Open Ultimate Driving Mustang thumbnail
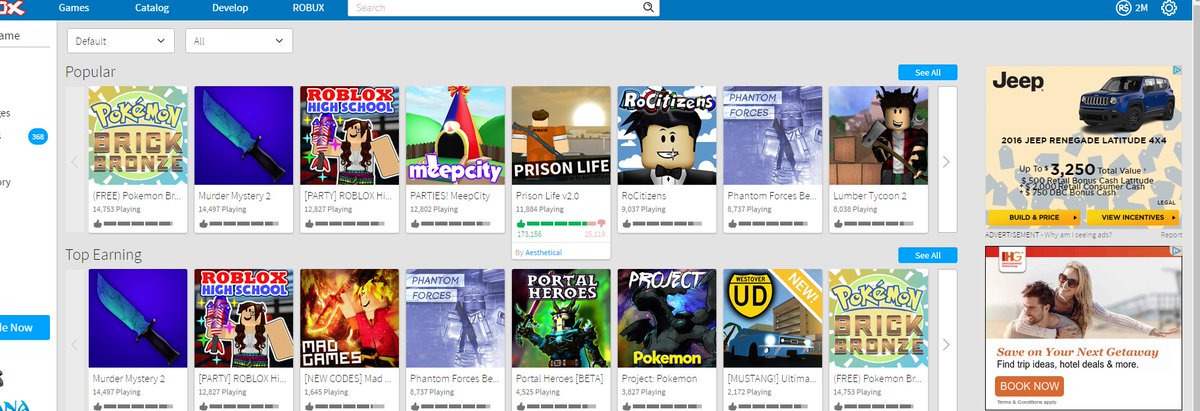Image resolution: width=1200 pixels, height=411 pixels. point(773,319)
